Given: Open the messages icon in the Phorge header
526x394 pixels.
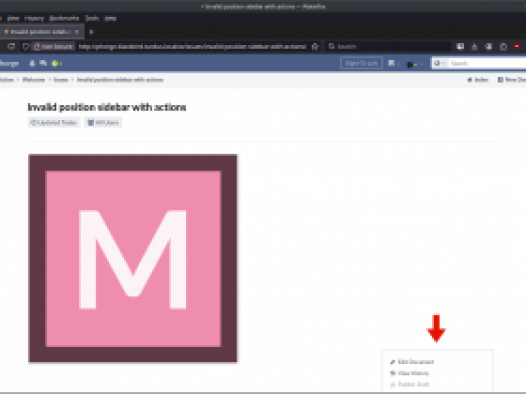Looking at the screenshot, I should (43, 63).
